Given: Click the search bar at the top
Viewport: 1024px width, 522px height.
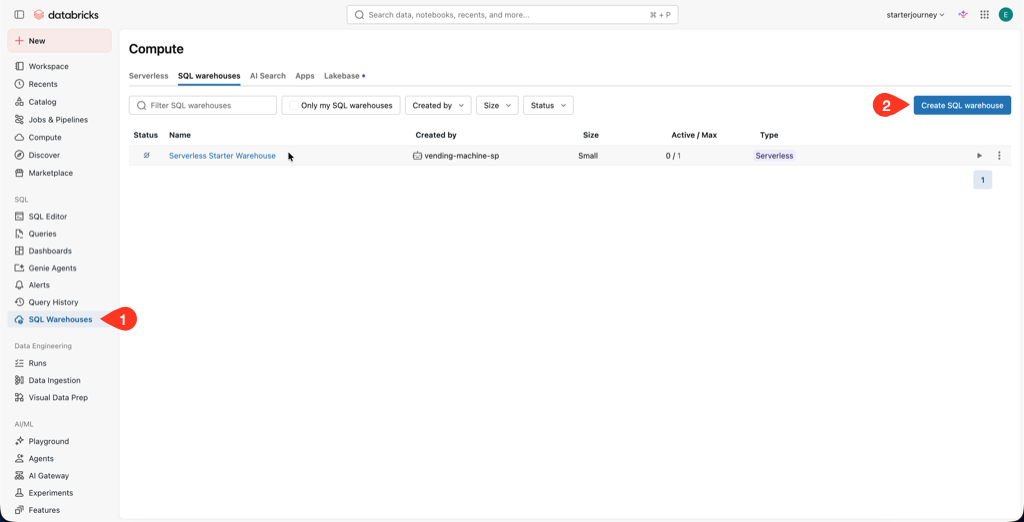Looking at the screenshot, I should tap(512, 14).
